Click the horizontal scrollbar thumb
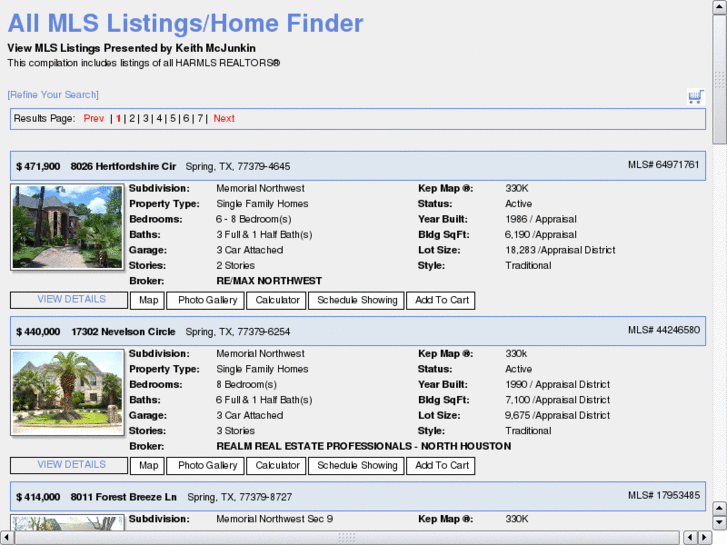The width and height of the screenshot is (727, 545). point(347,538)
